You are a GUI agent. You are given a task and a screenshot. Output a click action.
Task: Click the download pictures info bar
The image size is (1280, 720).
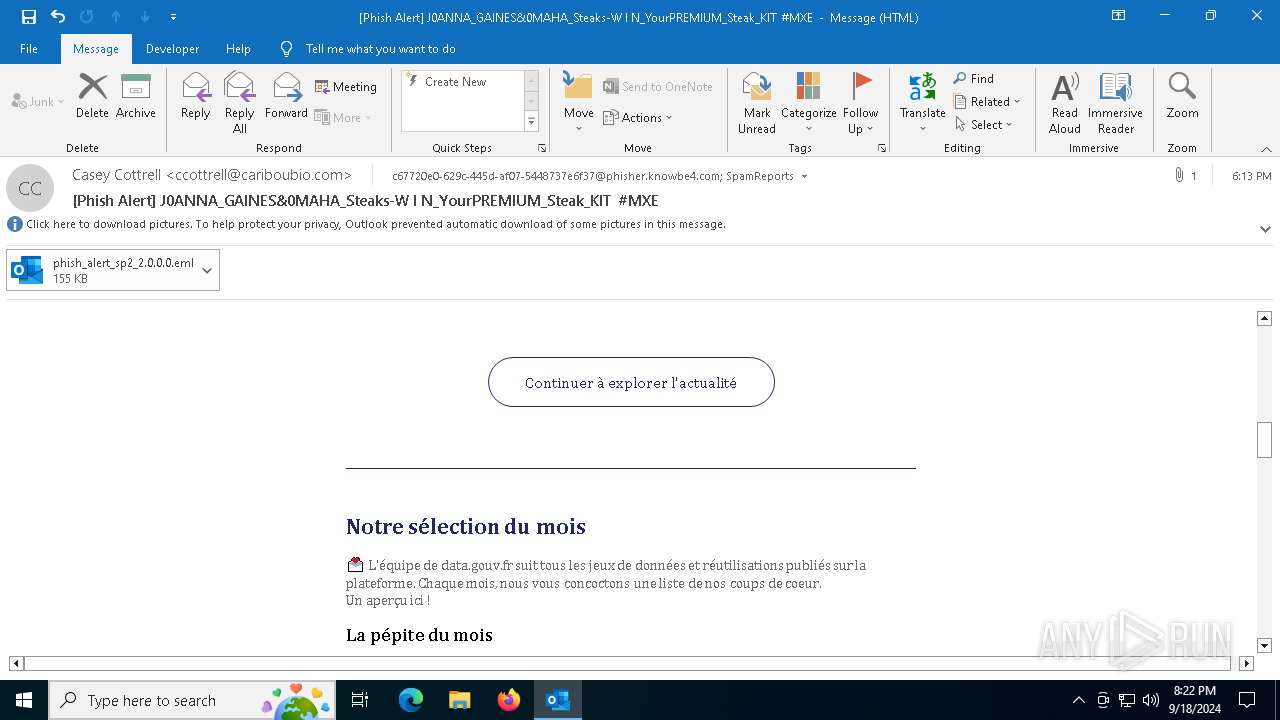376,225
